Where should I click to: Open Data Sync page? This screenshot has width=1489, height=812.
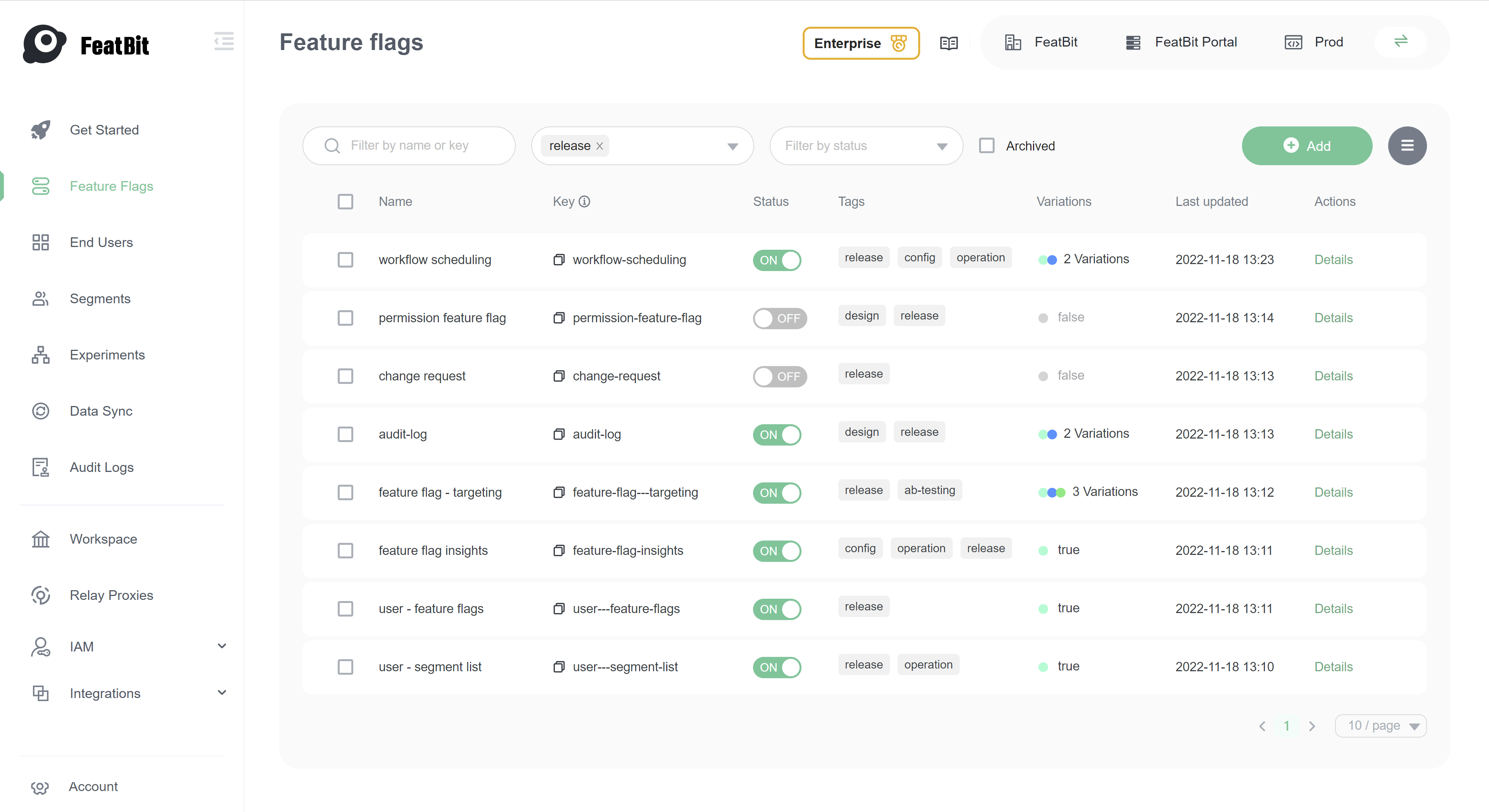tap(101, 411)
